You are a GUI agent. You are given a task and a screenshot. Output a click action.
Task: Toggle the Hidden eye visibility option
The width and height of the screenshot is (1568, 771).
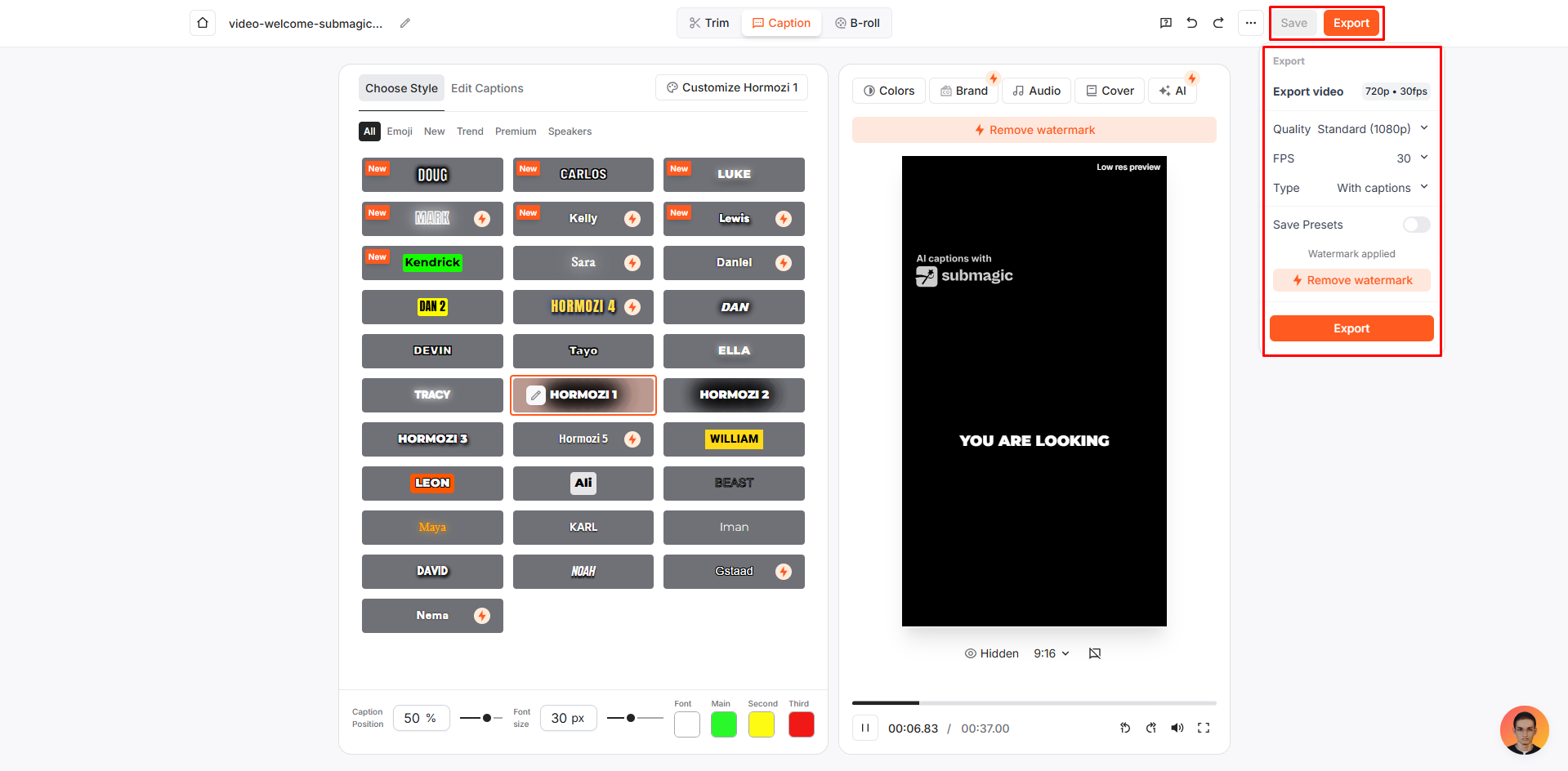click(x=992, y=653)
